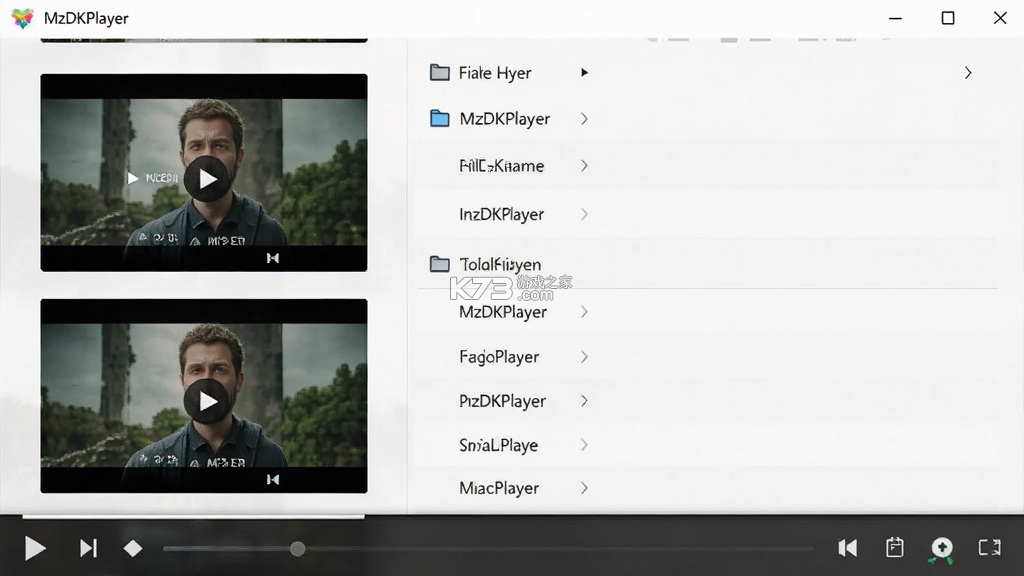The image size is (1024, 576).
Task: Select the "SniaLPlaye" list entry
Action: (x=498, y=445)
